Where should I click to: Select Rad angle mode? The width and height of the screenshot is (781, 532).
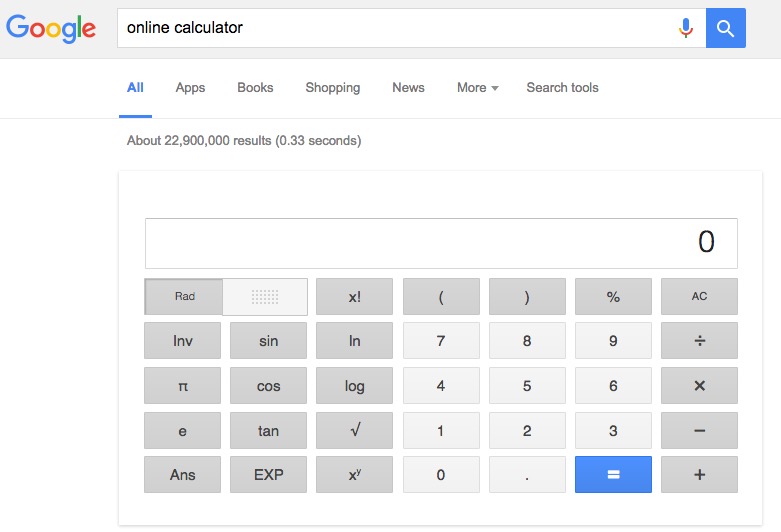pos(185,297)
